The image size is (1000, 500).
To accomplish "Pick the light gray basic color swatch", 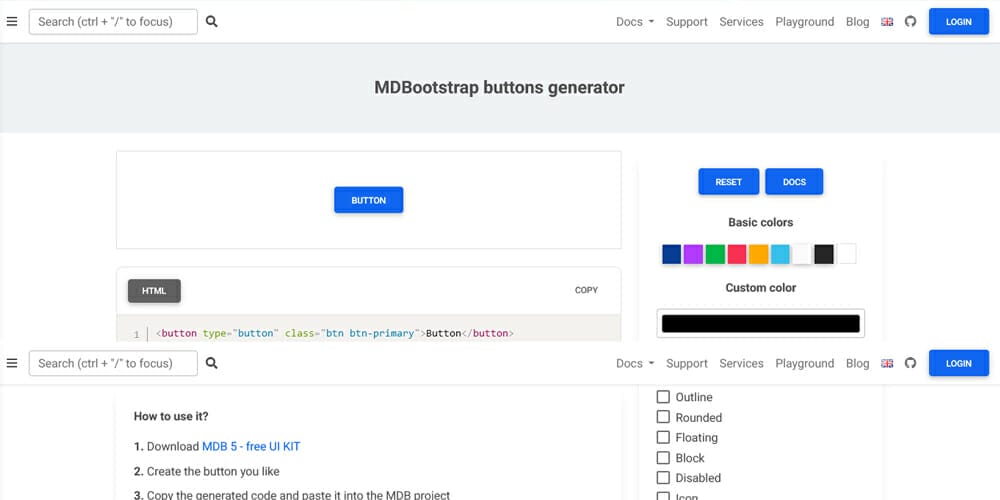I will pos(802,254).
